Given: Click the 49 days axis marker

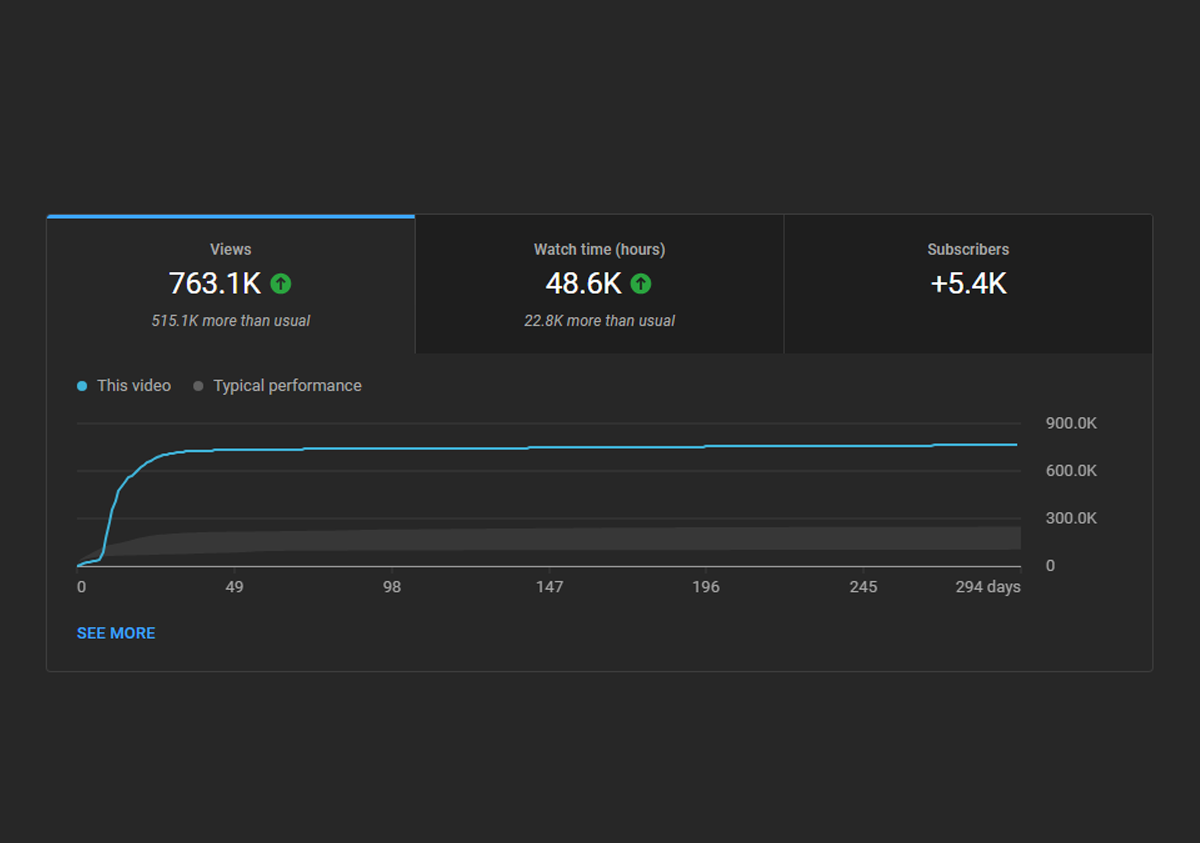Looking at the screenshot, I should pyautogui.click(x=235, y=587).
